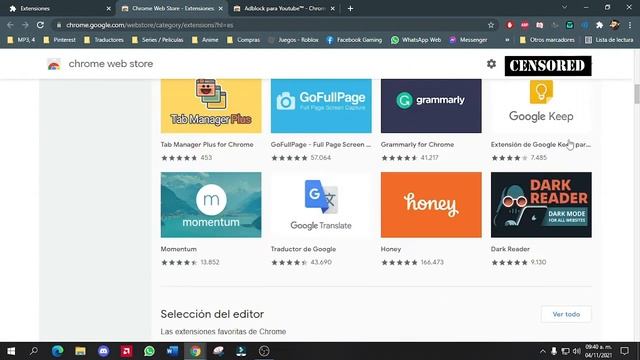Open the tab search dropdown arrow
640x360 pixels.
click(x=564, y=7)
